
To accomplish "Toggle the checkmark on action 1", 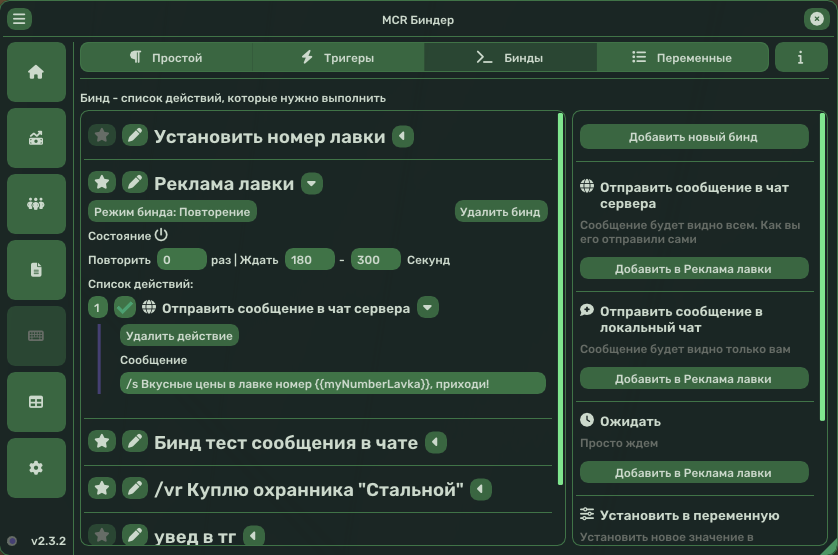I will pyautogui.click(x=125, y=308).
